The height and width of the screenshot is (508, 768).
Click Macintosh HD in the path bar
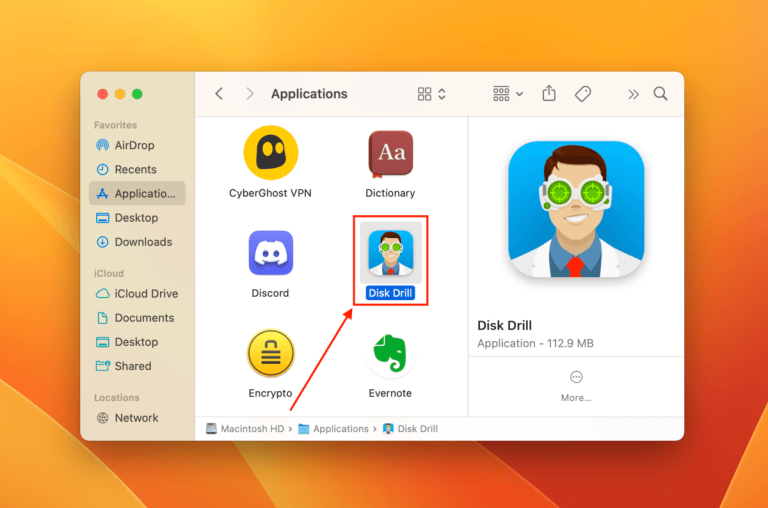245,429
